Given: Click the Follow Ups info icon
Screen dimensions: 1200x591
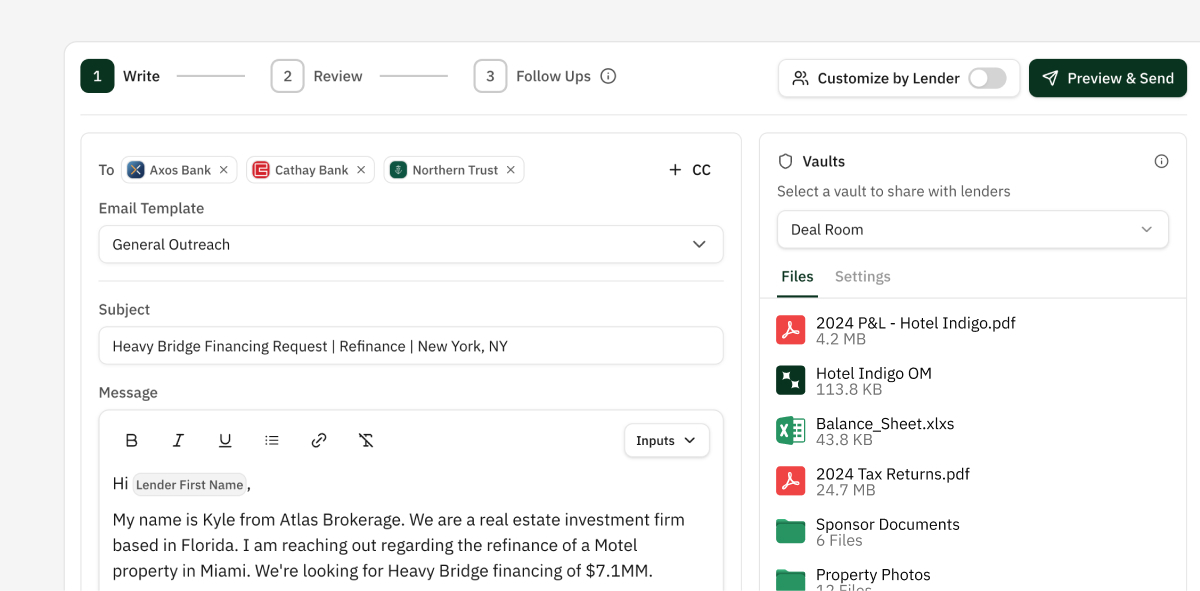Looking at the screenshot, I should [608, 76].
